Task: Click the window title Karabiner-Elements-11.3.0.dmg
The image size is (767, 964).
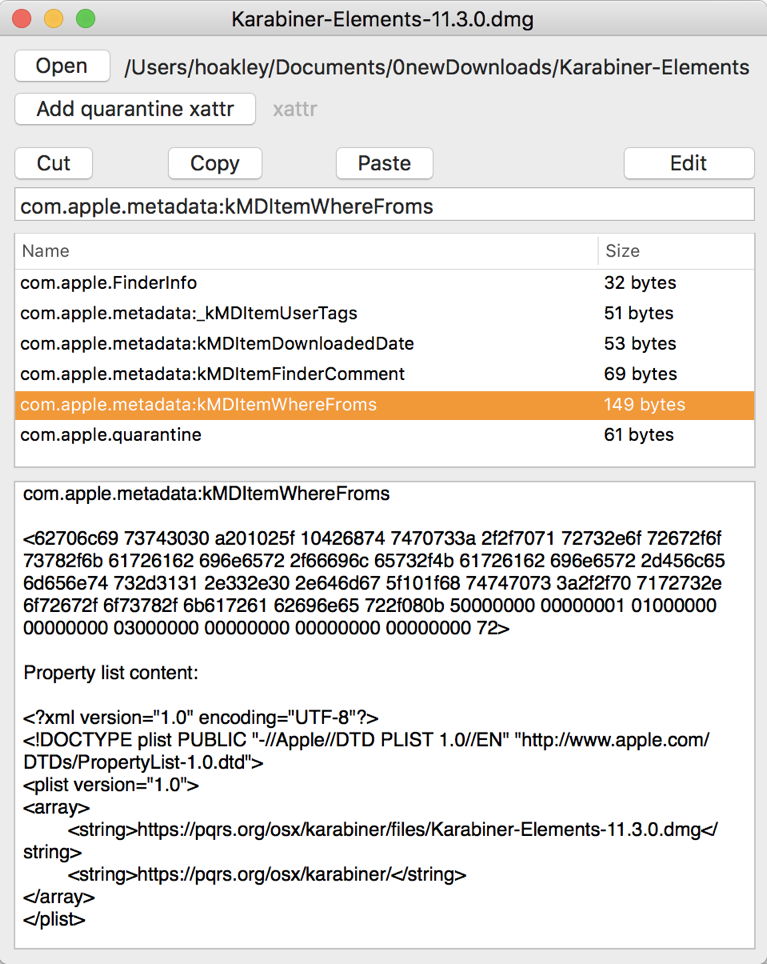Action: (x=383, y=19)
